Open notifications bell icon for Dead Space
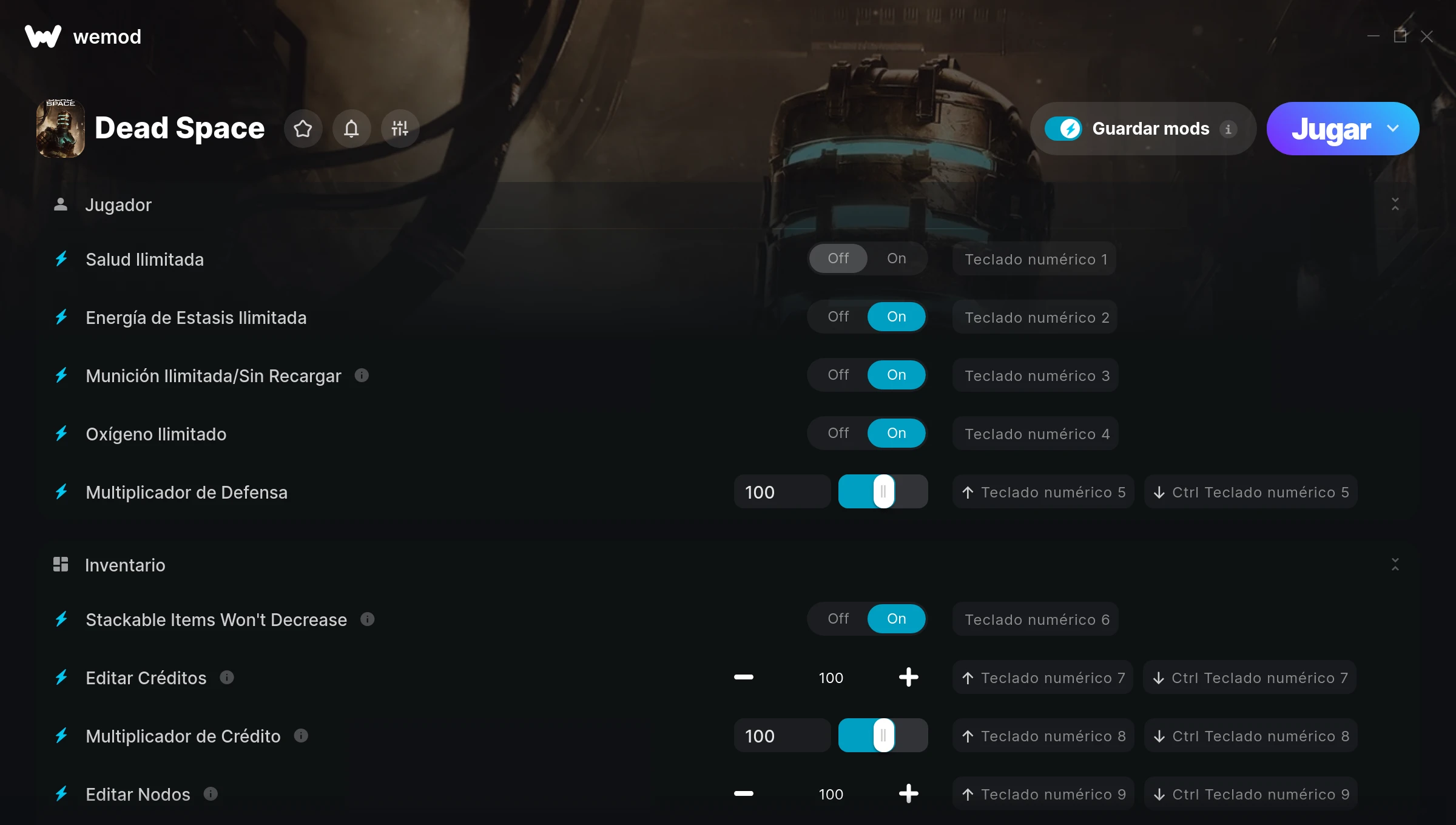 (351, 129)
